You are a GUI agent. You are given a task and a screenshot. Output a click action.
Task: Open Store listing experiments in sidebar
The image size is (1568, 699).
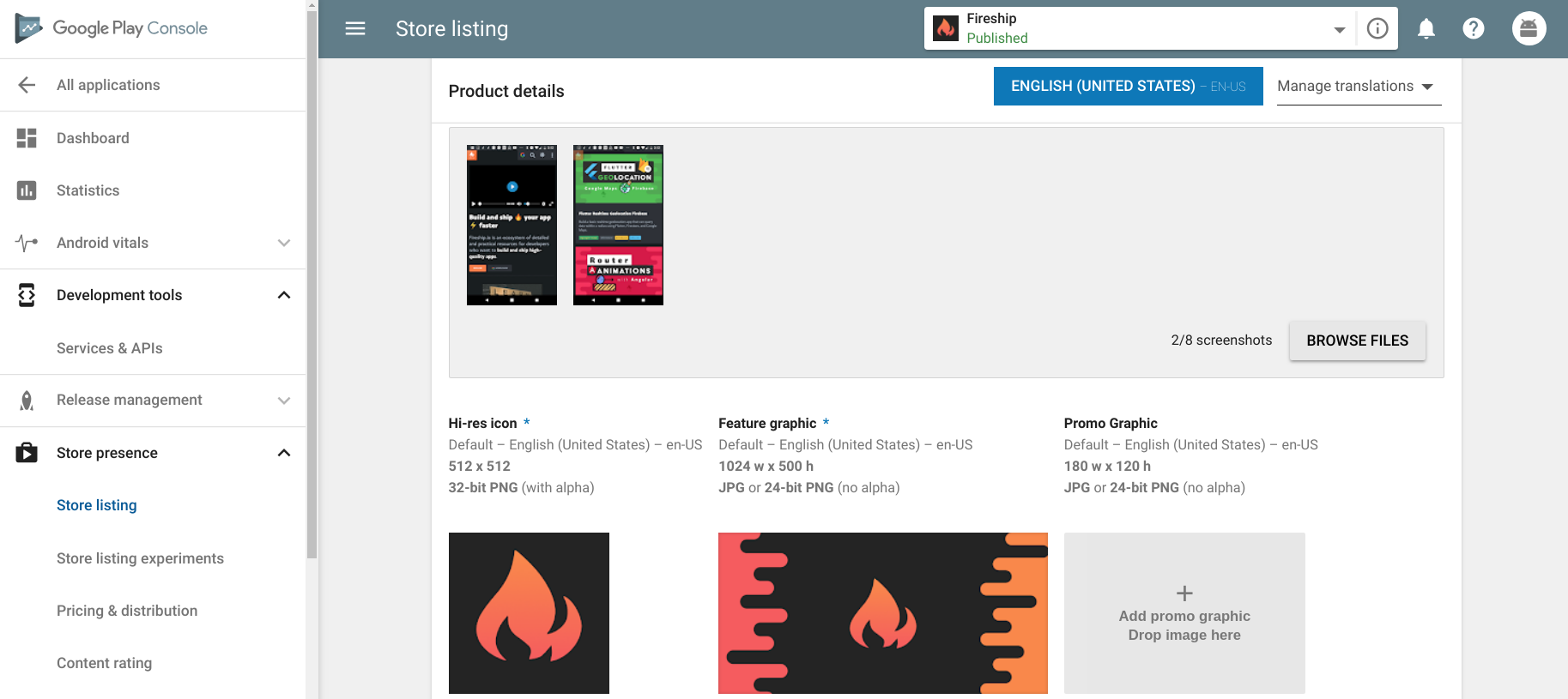click(140, 558)
